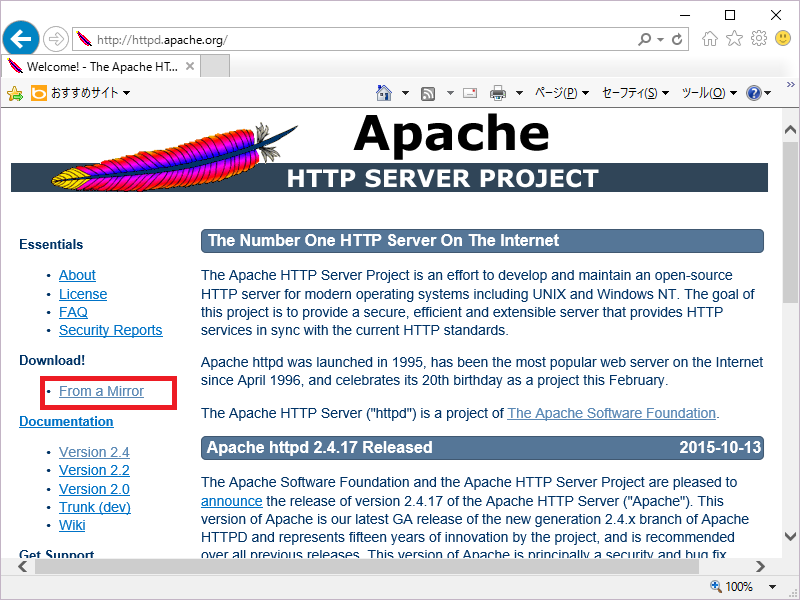
Task: Open the FAQ link
Action: tap(73, 312)
